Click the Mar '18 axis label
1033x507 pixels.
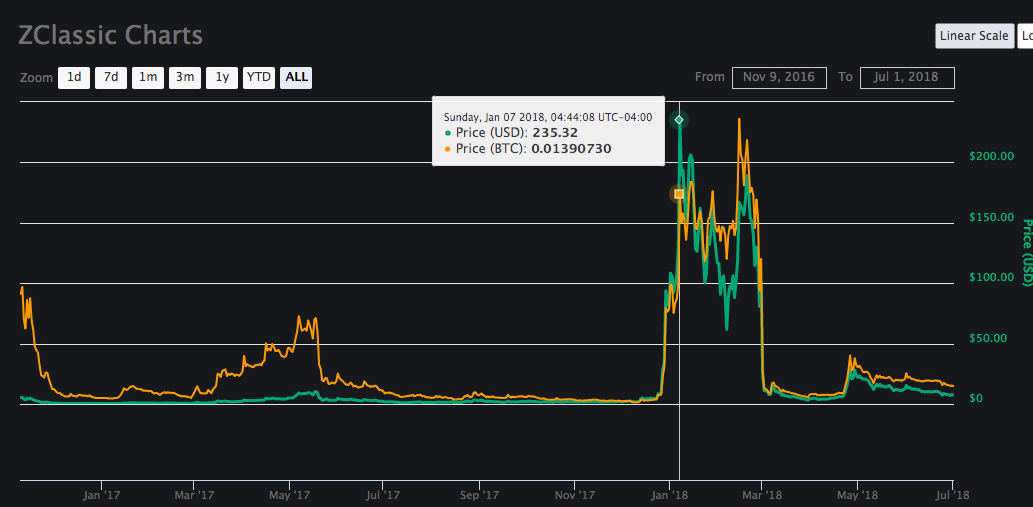[761, 494]
